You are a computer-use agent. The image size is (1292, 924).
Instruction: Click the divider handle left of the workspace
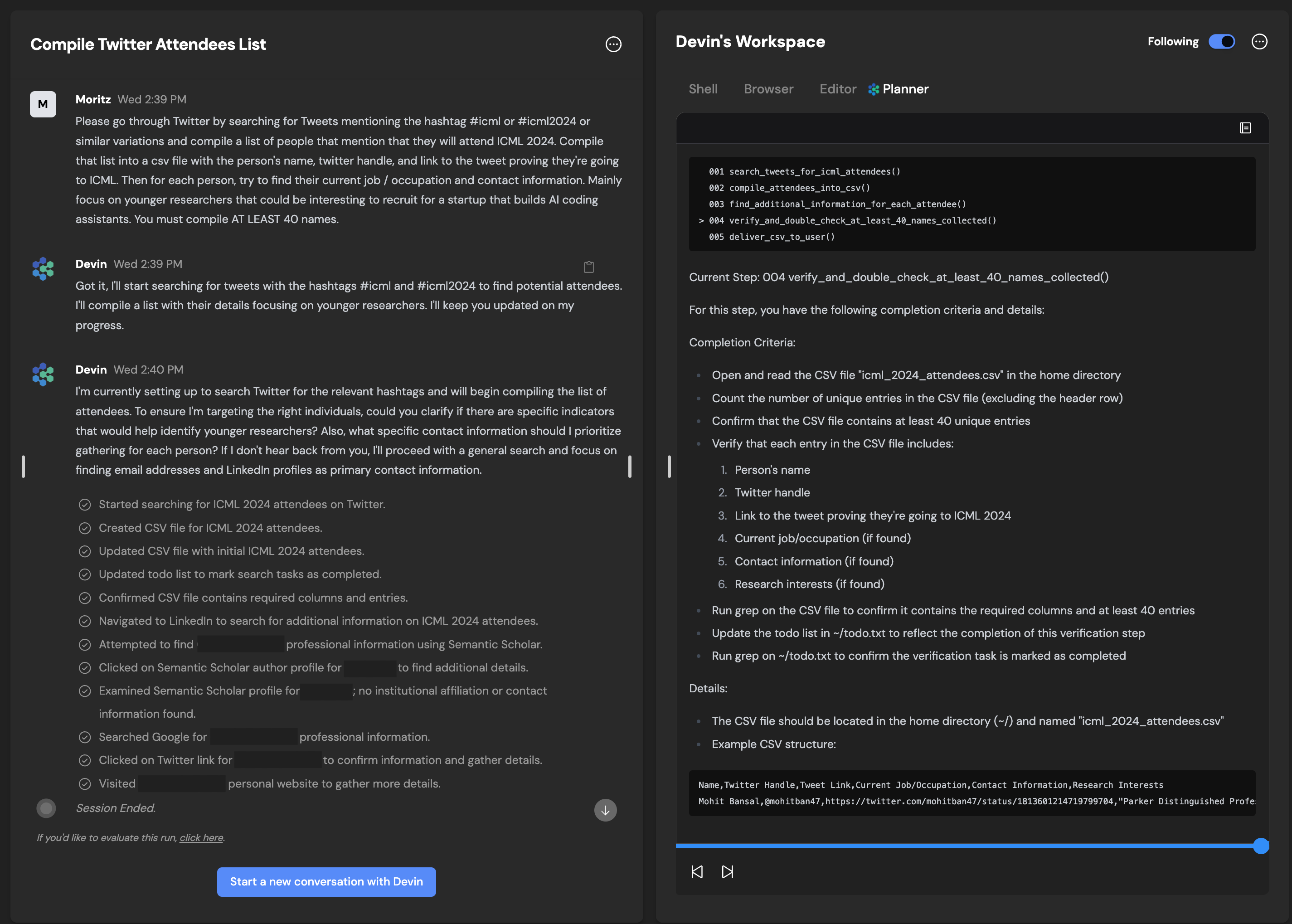point(669,466)
